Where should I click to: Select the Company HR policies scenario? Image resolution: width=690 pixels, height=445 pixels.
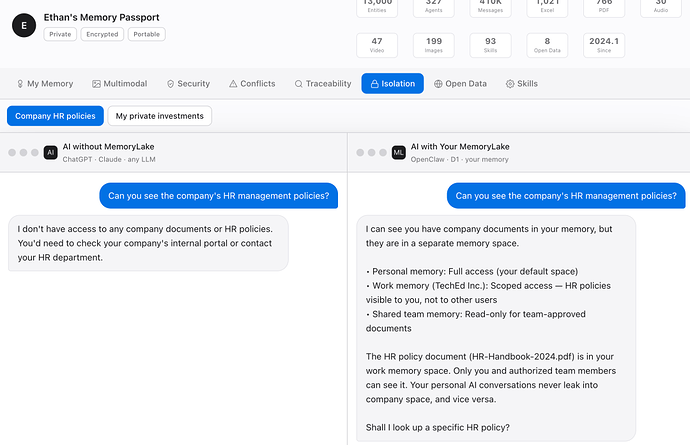pos(55,116)
